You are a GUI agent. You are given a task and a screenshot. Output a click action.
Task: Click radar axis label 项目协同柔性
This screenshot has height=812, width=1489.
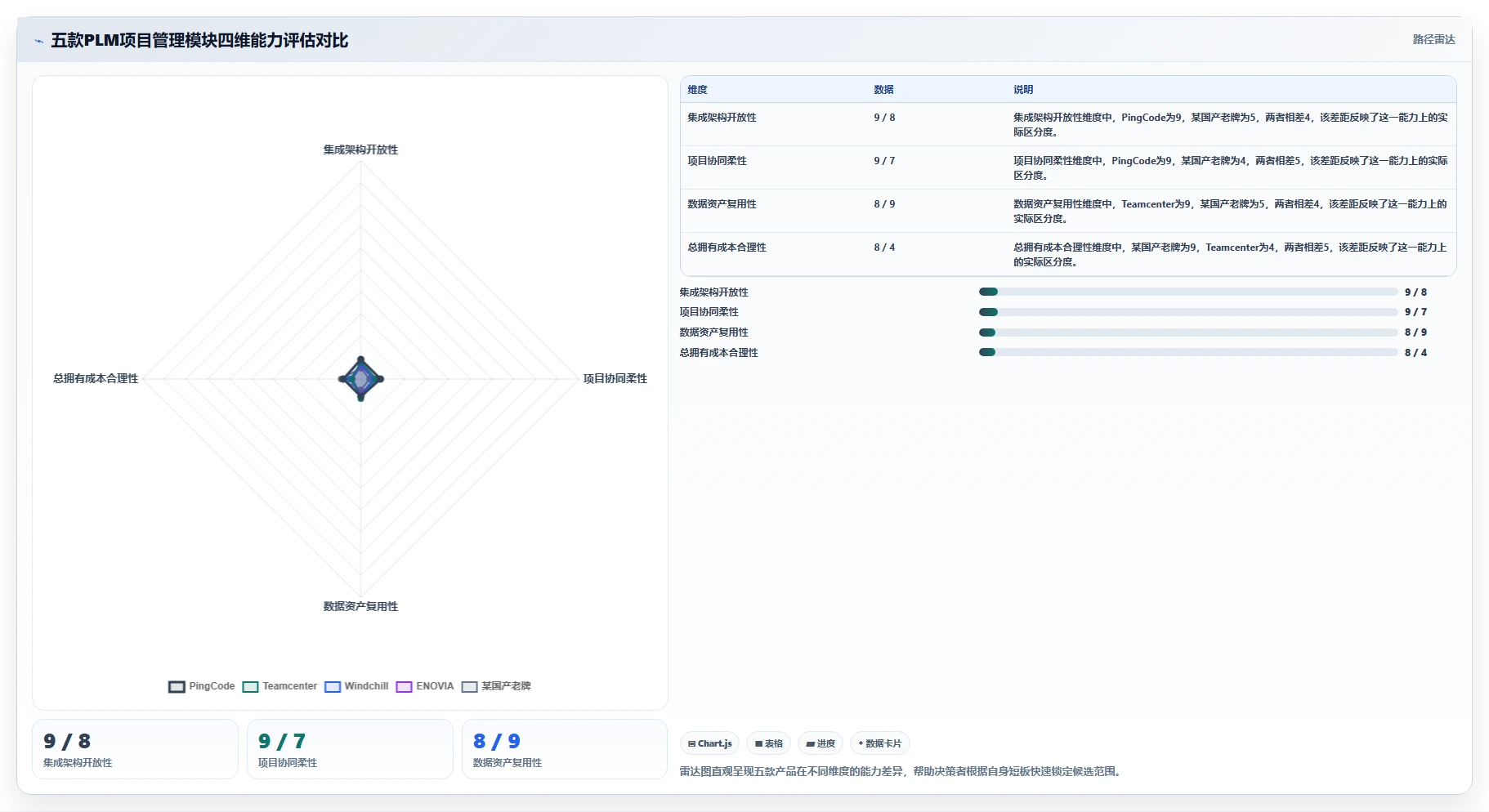point(615,378)
